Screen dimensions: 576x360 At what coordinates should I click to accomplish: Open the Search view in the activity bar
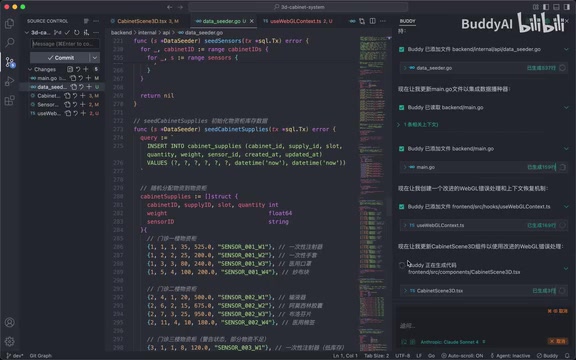(10, 43)
